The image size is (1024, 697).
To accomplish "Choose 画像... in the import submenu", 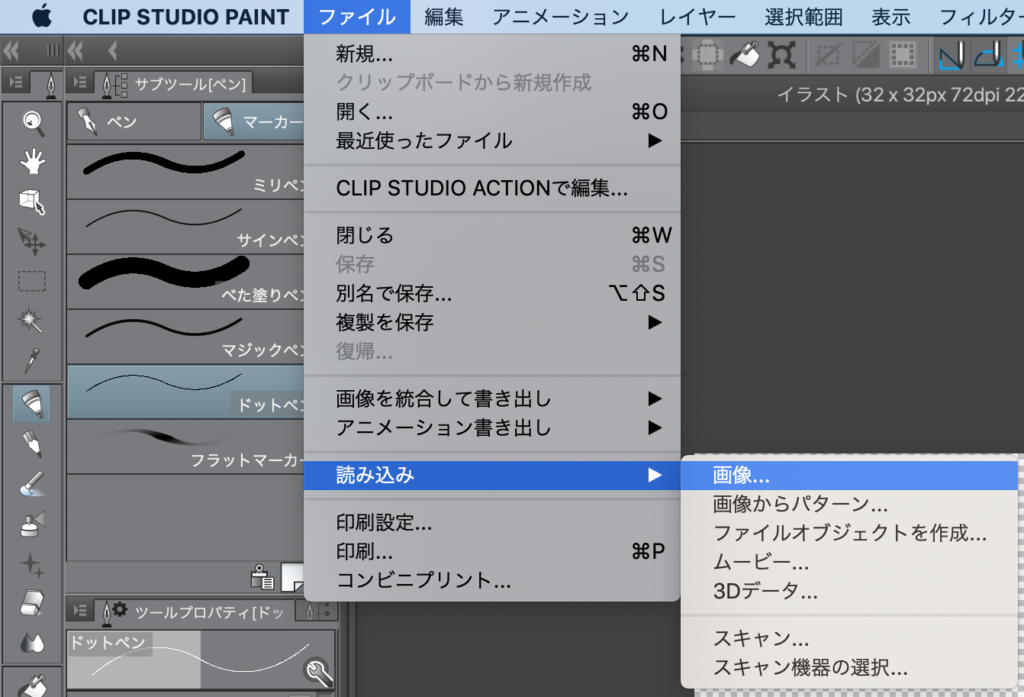I will click(849, 475).
